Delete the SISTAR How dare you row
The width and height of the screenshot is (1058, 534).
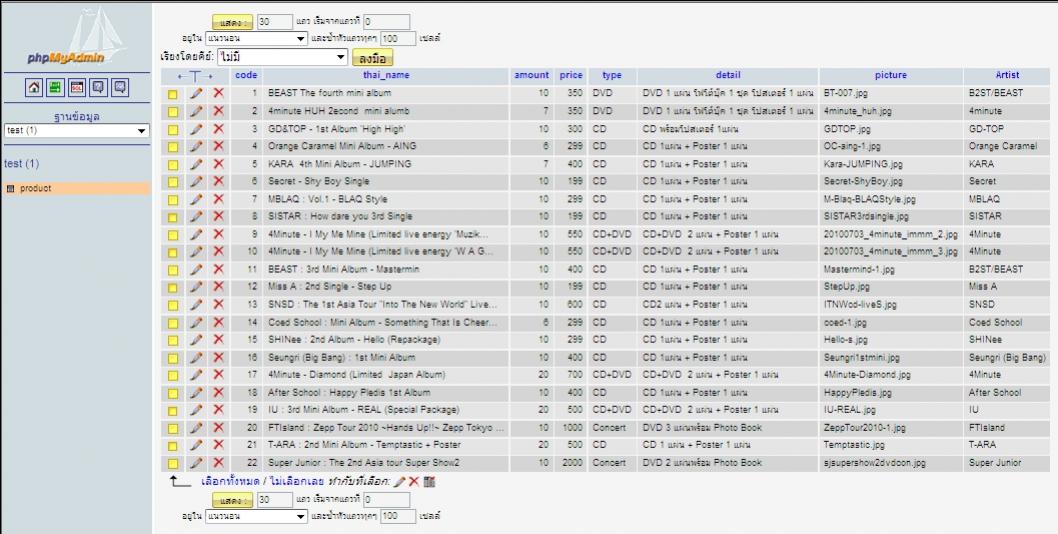(219, 216)
